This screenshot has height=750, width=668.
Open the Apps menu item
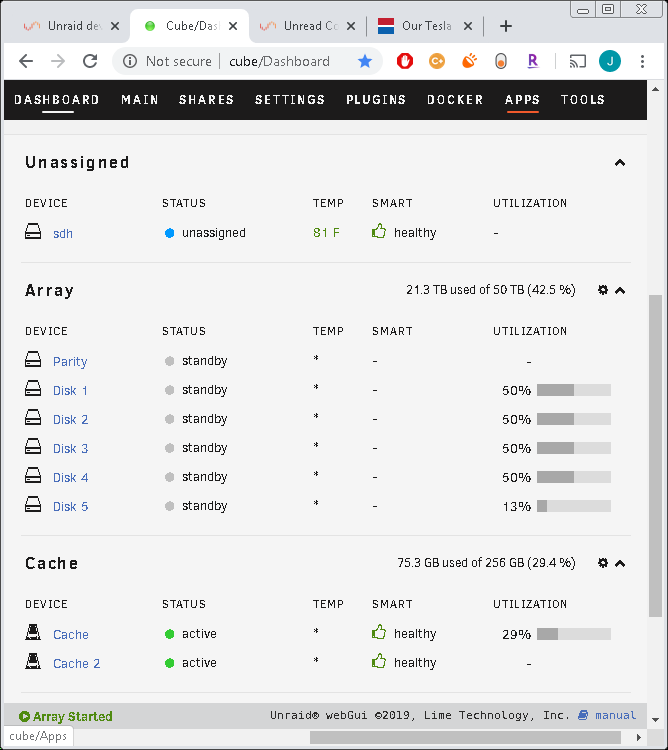(x=522, y=99)
